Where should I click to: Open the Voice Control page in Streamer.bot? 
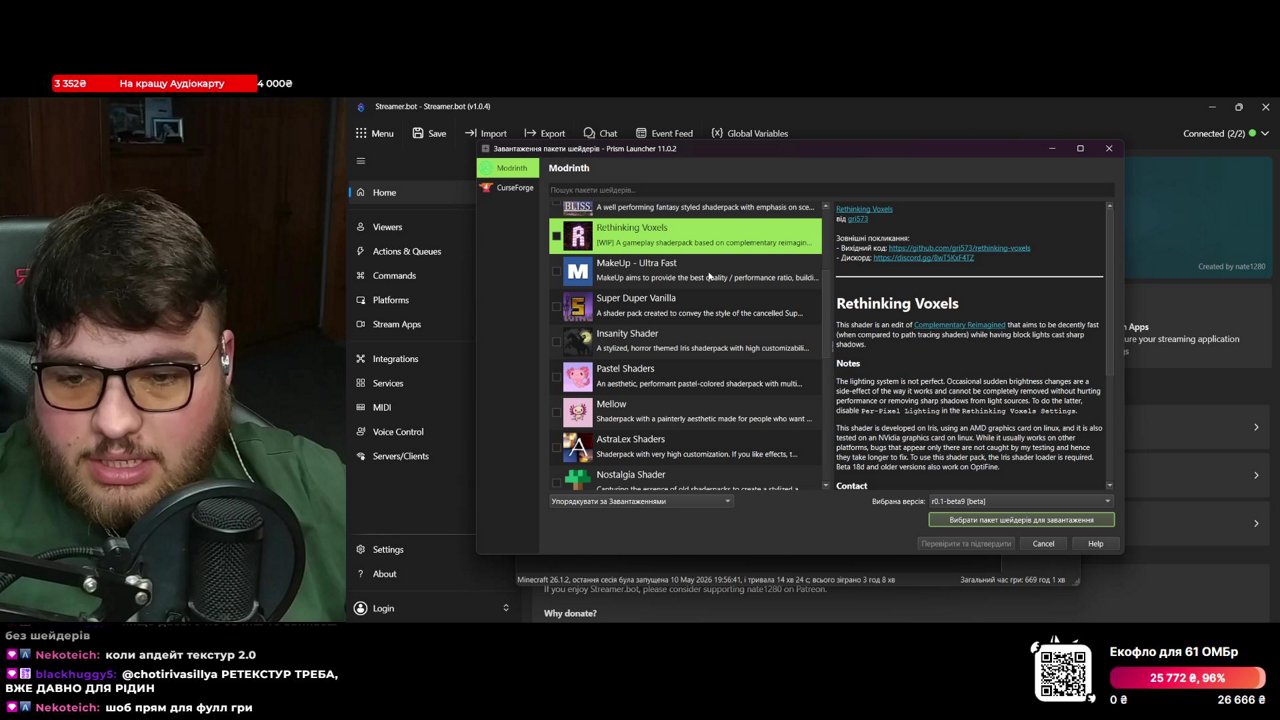point(398,432)
